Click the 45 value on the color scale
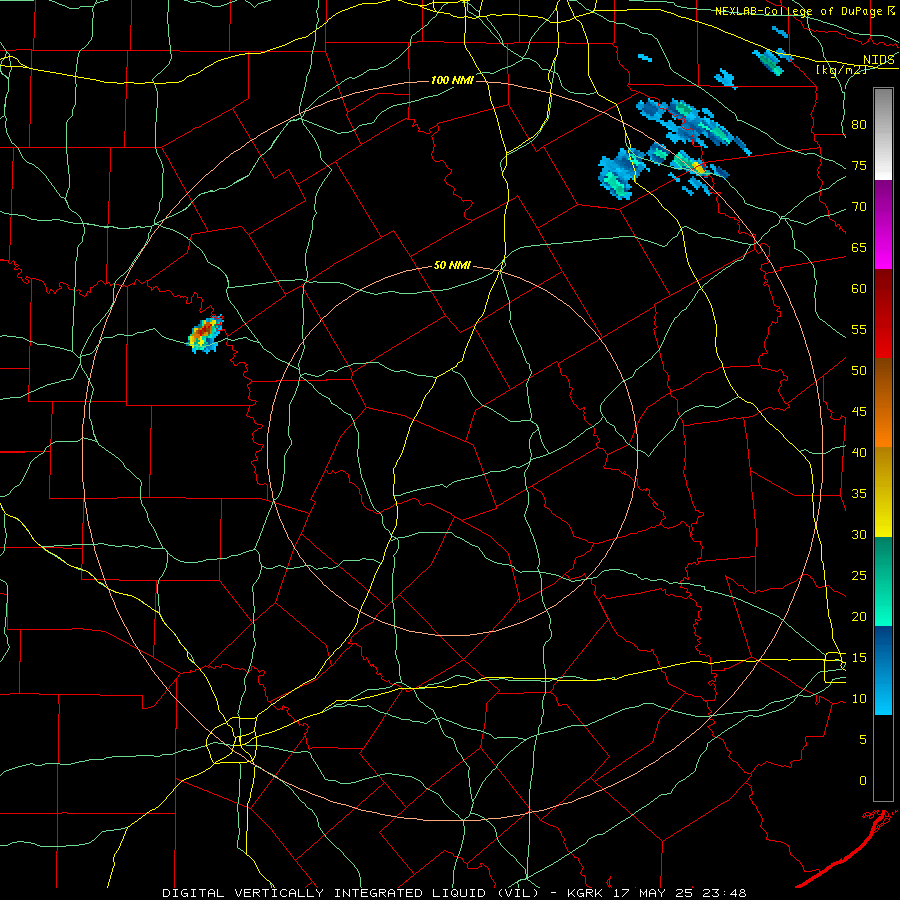 (x=859, y=412)
